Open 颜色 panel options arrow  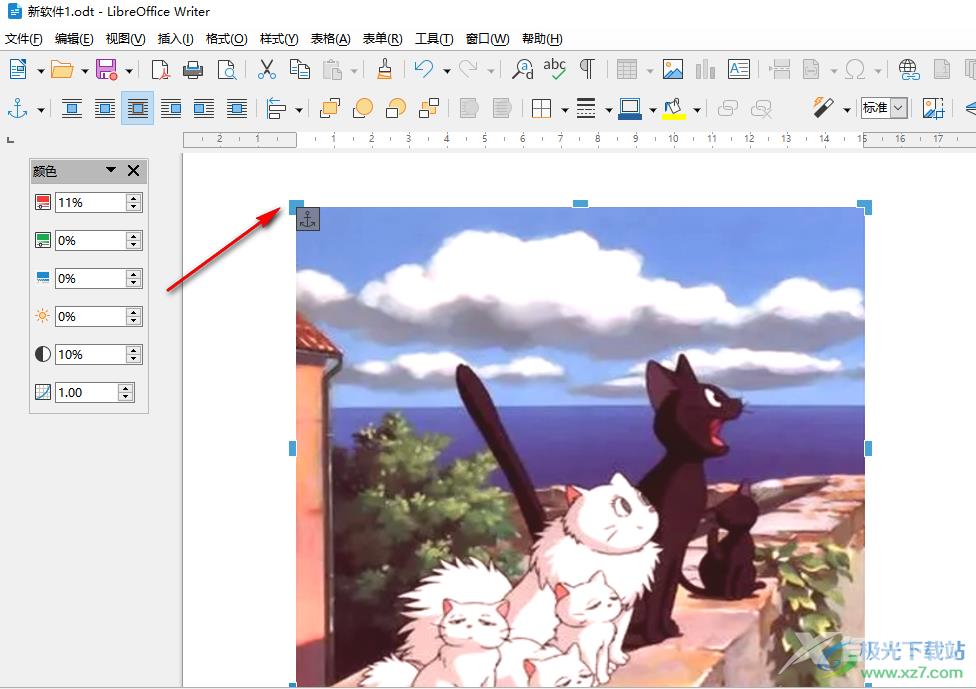tap(111, 169)
